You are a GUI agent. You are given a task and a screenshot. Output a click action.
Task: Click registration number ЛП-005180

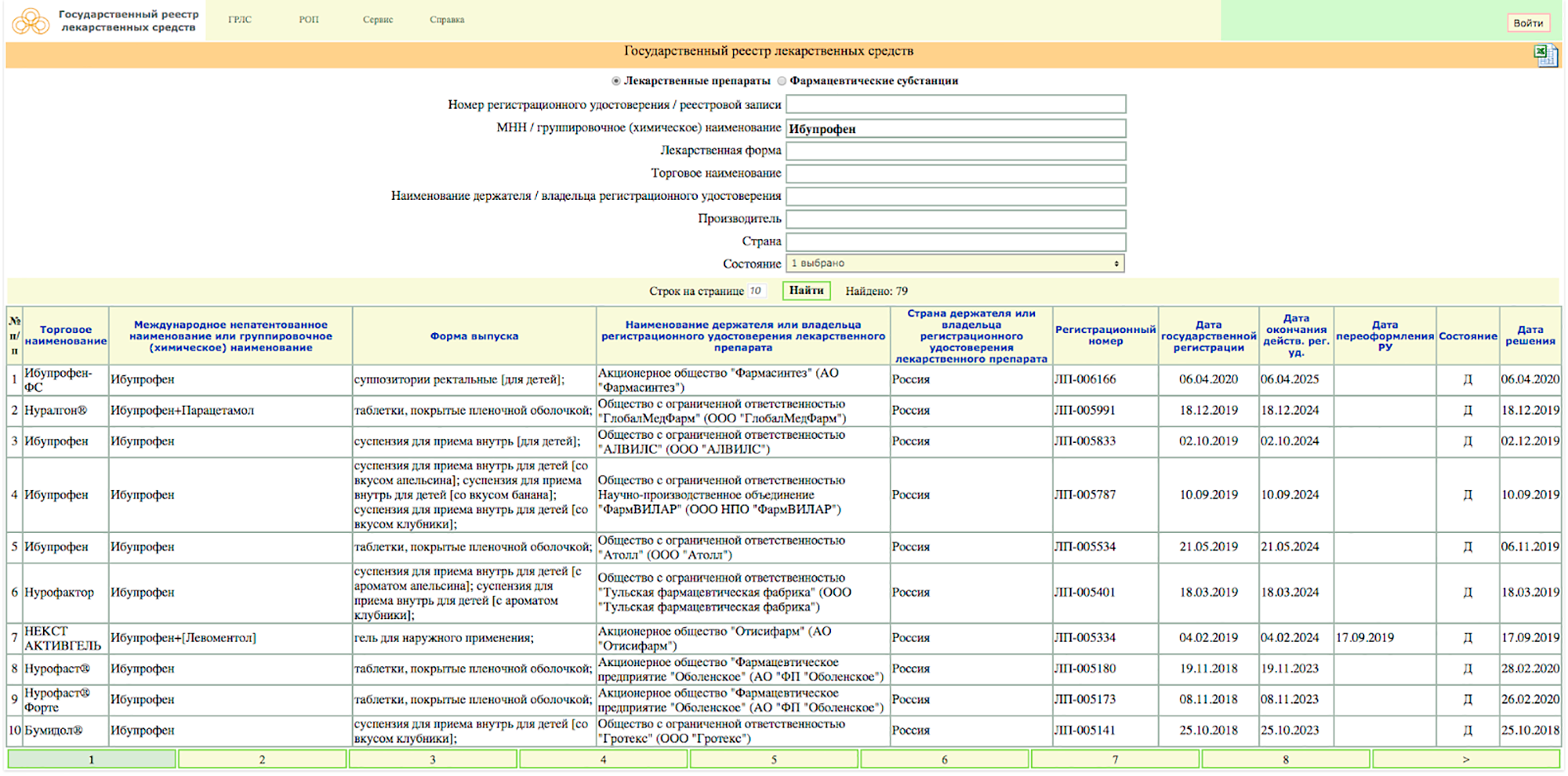click(x=1085, y=669)
